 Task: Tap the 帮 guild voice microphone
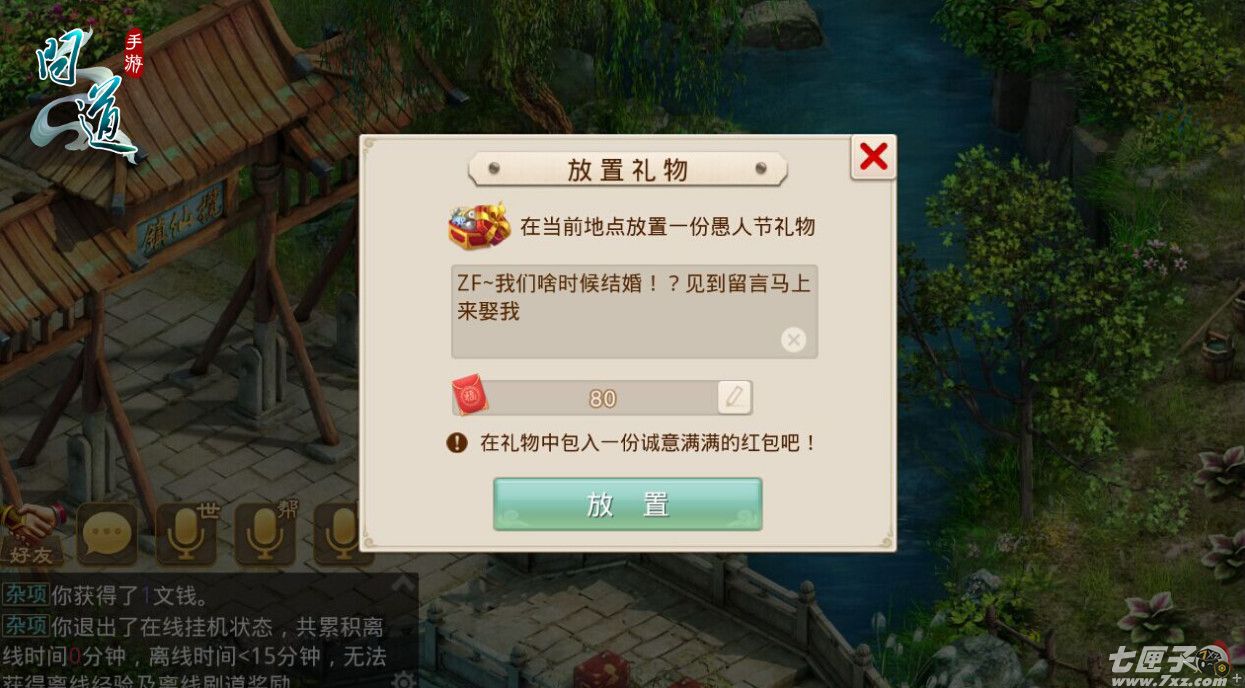tap(265, 534)
